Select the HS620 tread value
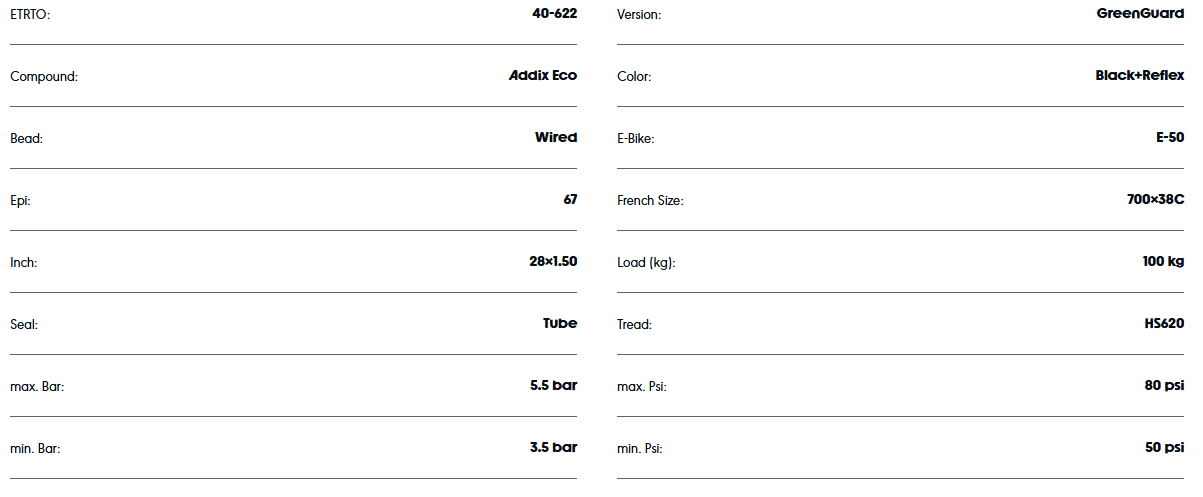 (x=1164, y=323)
